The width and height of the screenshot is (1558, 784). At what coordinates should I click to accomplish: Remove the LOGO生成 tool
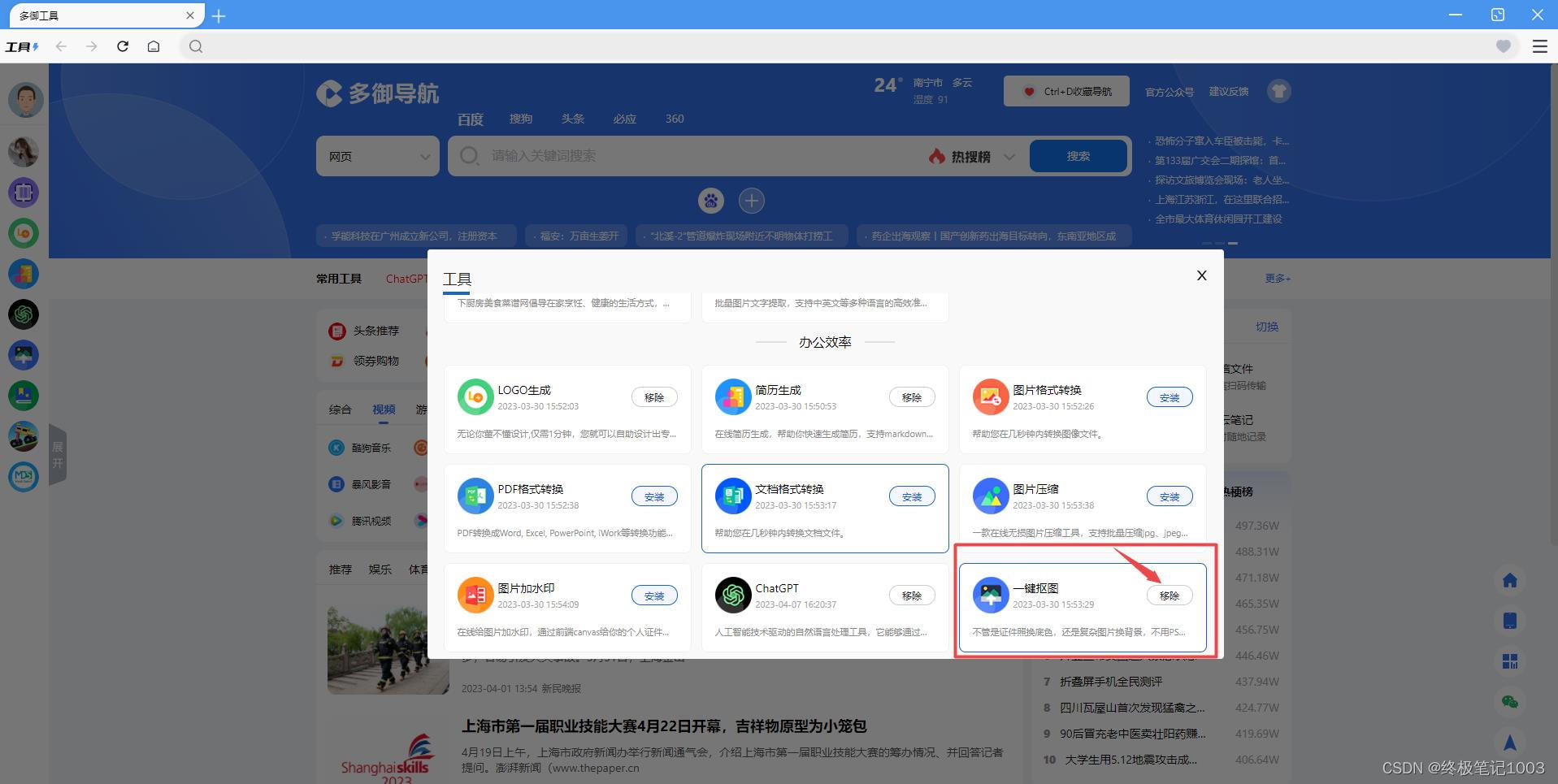(654, 397)
